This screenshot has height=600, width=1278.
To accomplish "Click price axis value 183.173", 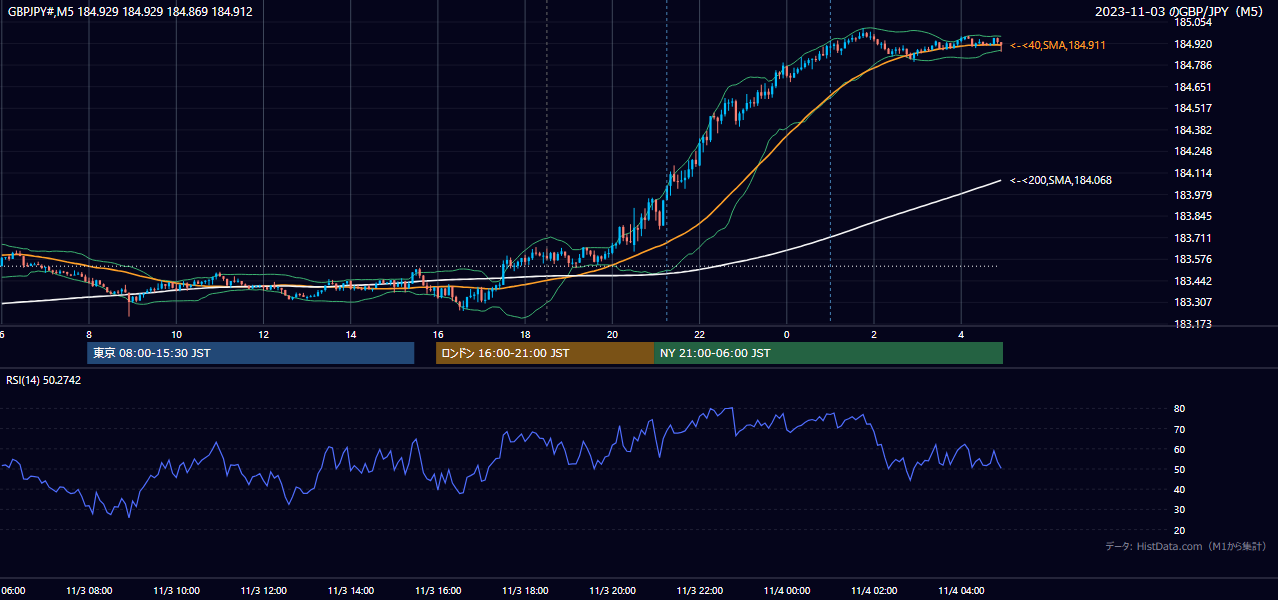I will [x=1193, y=324].
